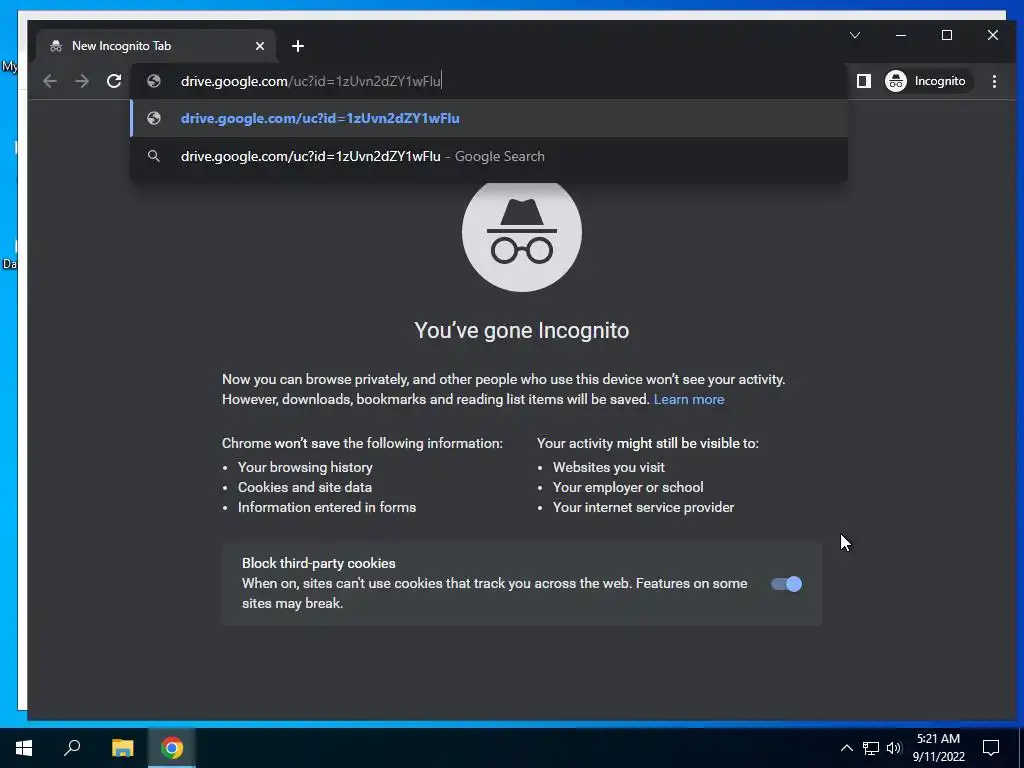The width and height of the screenshot is (1024, 768).
Task: Click the Forward navigation arrow
Action: point(82,81)
